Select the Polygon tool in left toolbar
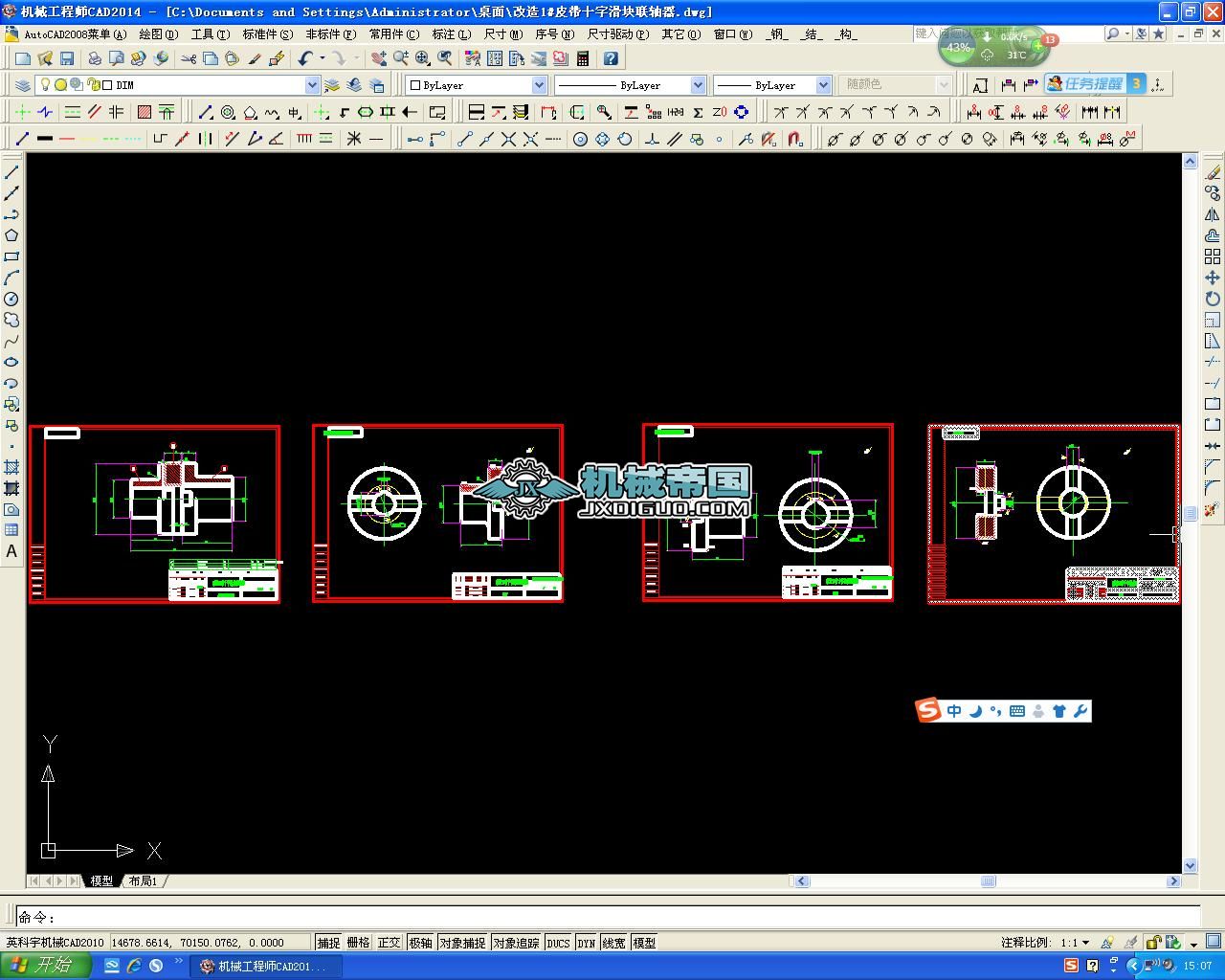 pyautogui.click(x=11, y=235)
